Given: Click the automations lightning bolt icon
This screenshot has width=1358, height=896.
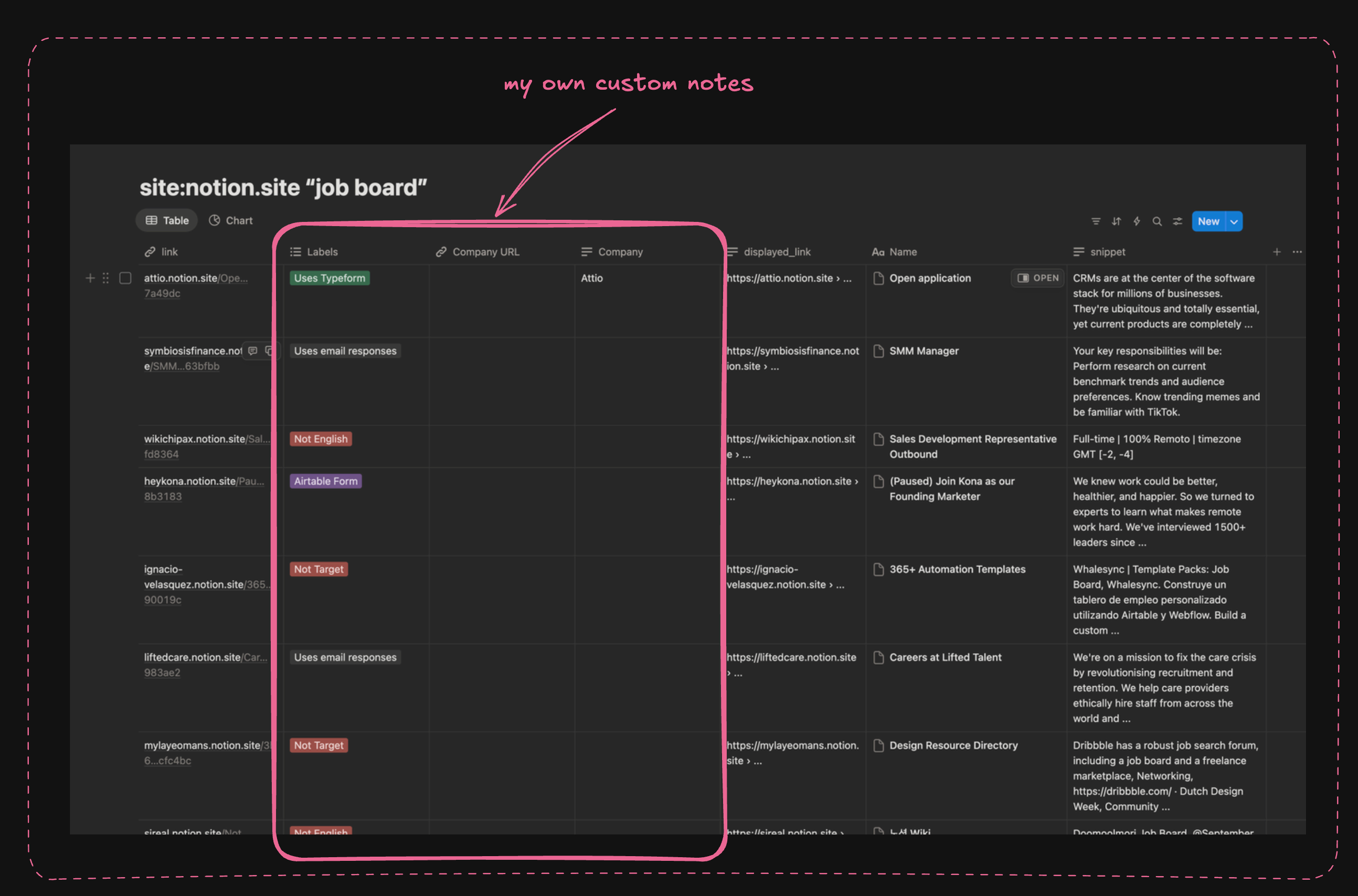Looking at the screenshot, I should (x=1136, y=221).
